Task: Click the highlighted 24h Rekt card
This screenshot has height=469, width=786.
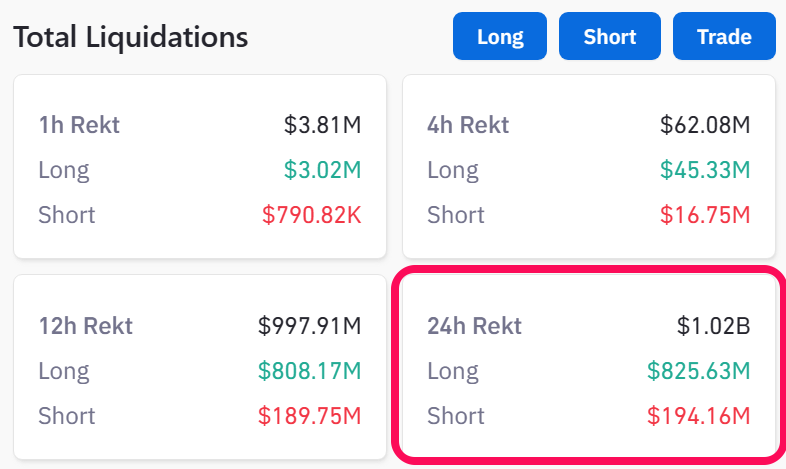Action: pyautogui.click(x=588, y=368)
